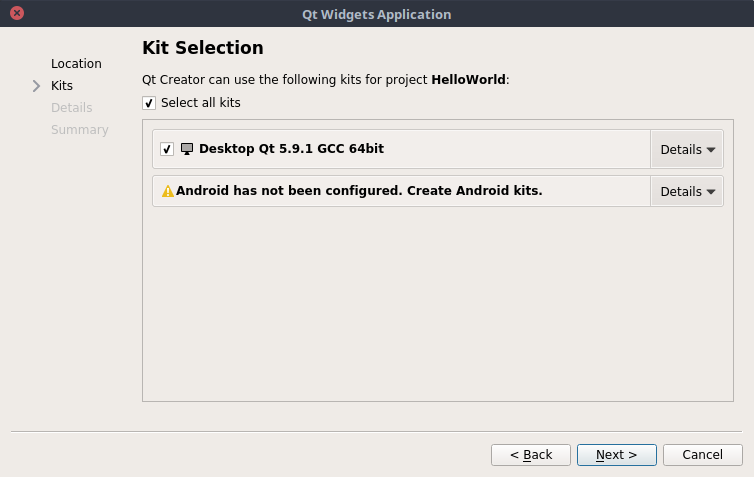Select the Kits step in sidebar
The width and height of the screenshot is (754, 477).
click(62, 86)
